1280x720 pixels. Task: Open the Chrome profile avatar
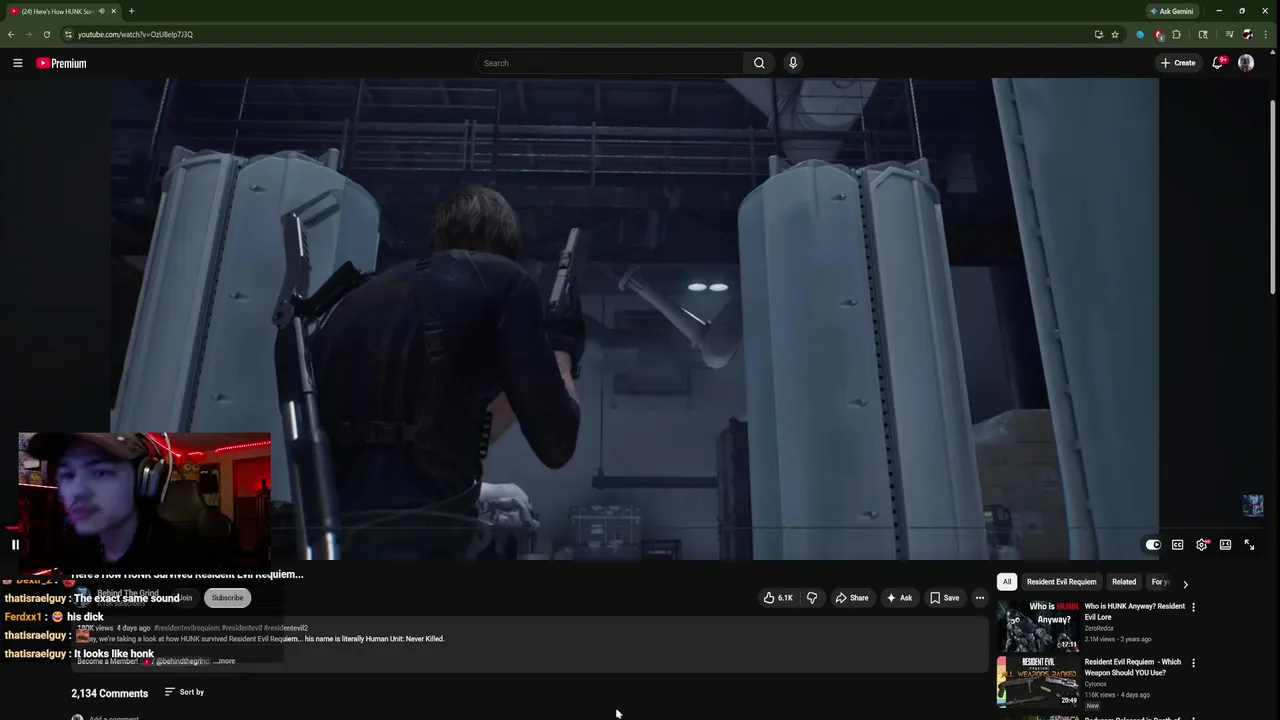pyautogui.click(x=1247, y=34)
